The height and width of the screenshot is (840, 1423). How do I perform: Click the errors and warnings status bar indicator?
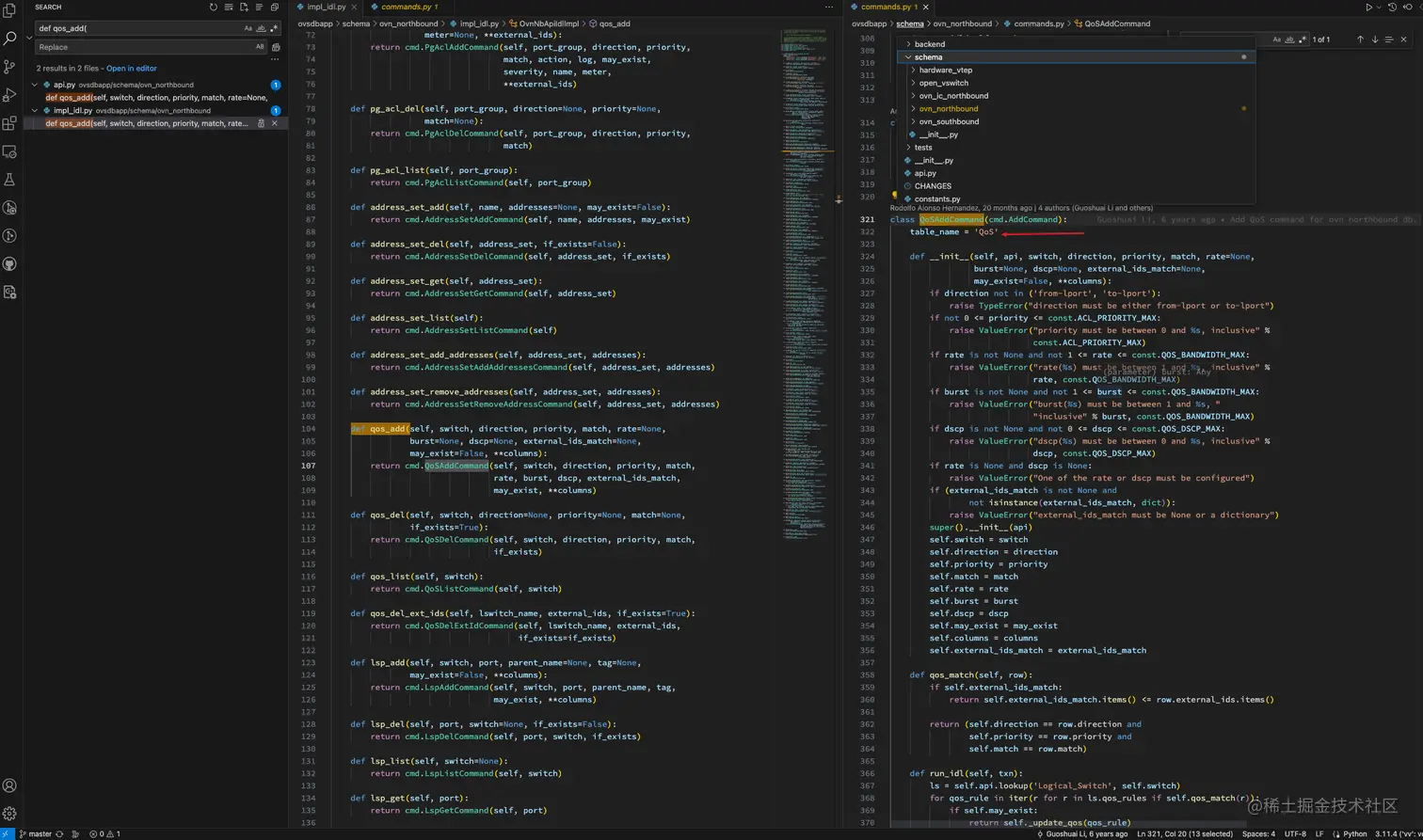click(x=104, y=834)
